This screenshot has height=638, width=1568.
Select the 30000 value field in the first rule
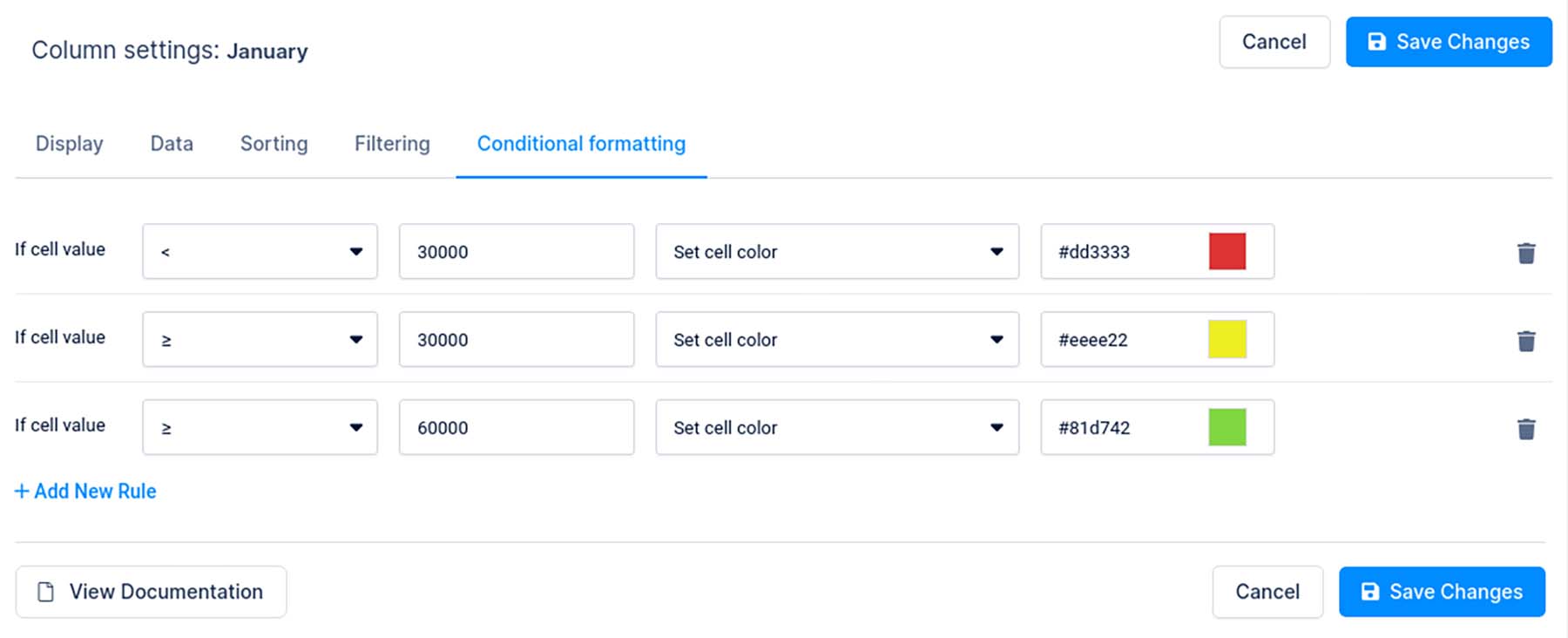[x=516, y=252]
